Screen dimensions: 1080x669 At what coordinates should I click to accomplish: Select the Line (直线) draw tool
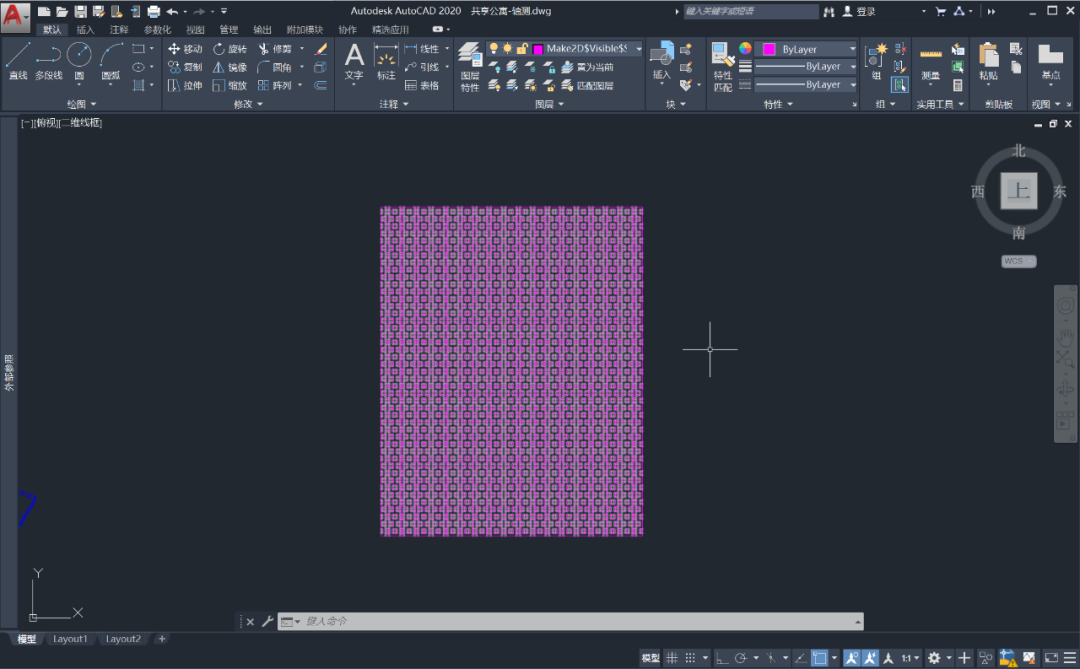(x=18, y=61)
